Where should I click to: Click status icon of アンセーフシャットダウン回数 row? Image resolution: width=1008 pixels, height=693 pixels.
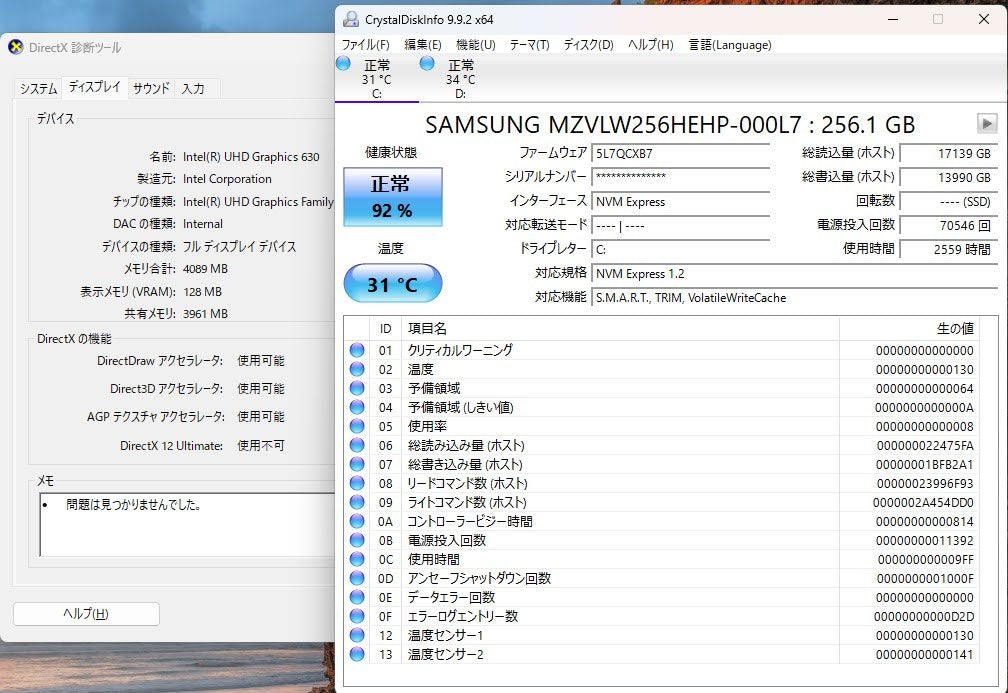[x=357, y=578]
